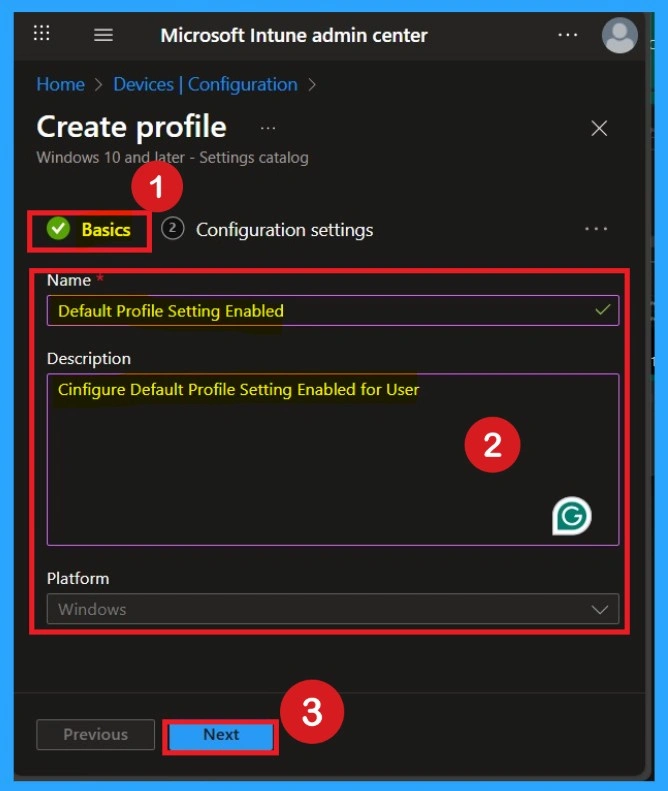Click the step 2 circle icon
The width and height of the screenshot is (668, 791).
coord(173,229)
